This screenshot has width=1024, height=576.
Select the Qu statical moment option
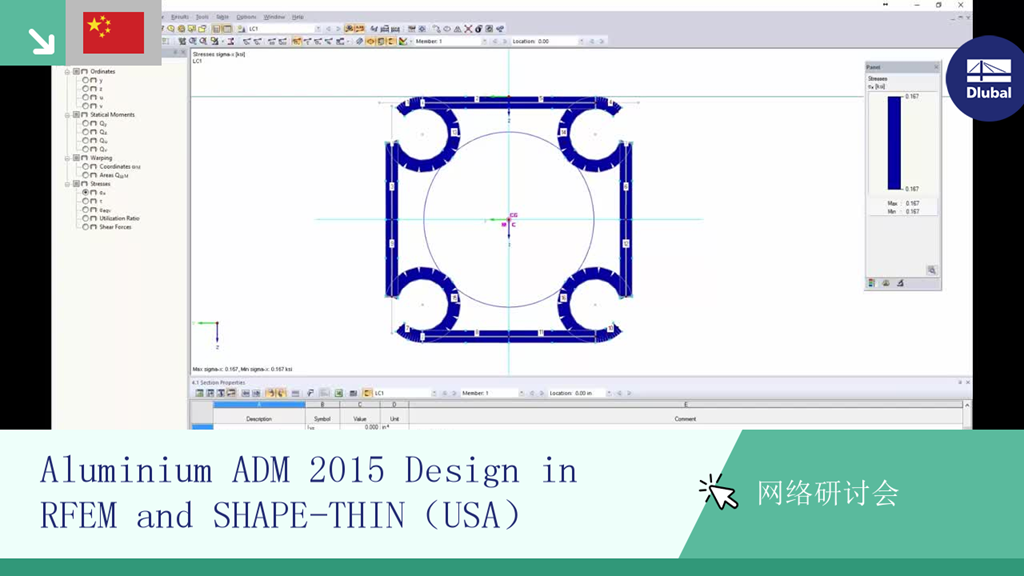85,140
